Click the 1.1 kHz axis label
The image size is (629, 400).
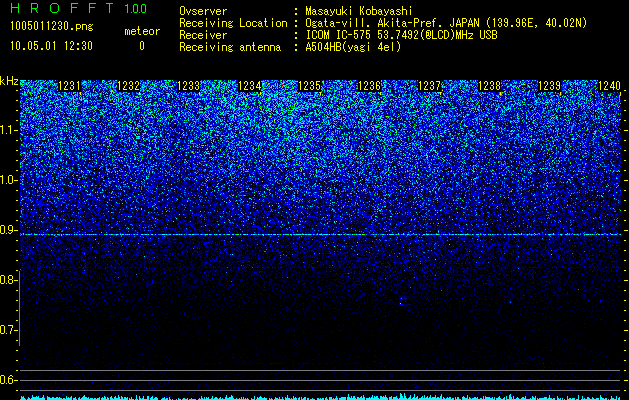coord(8,130)
